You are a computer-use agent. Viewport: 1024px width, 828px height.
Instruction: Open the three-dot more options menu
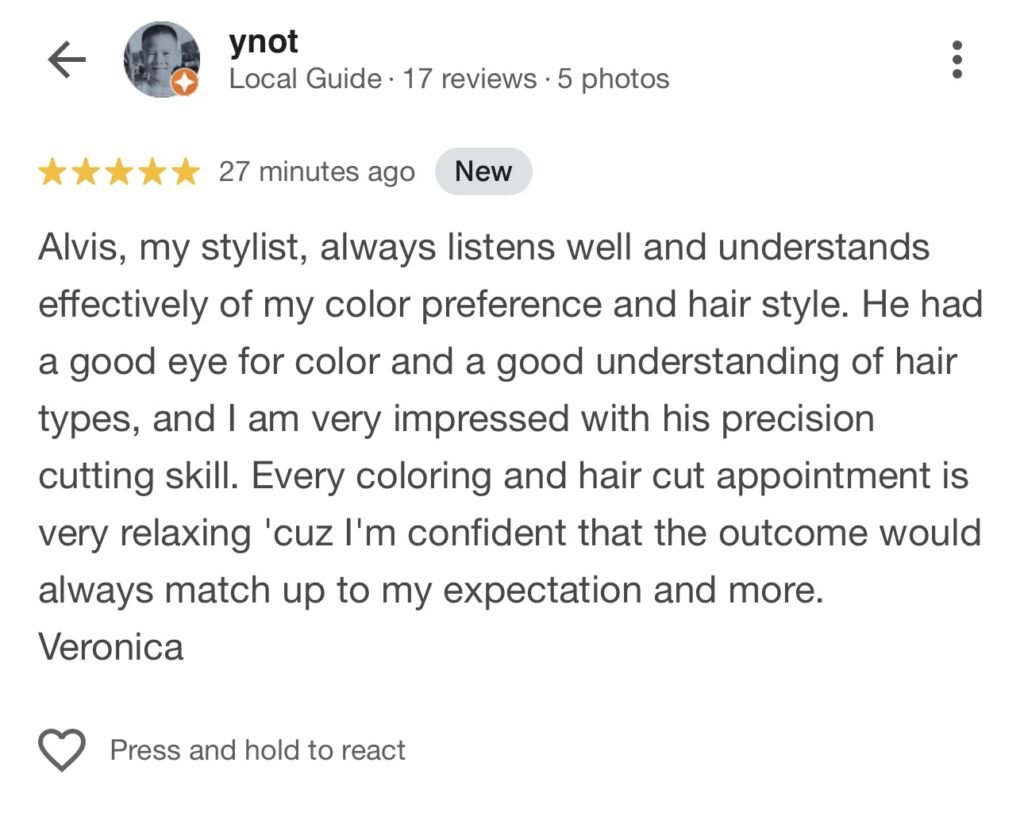957,60
